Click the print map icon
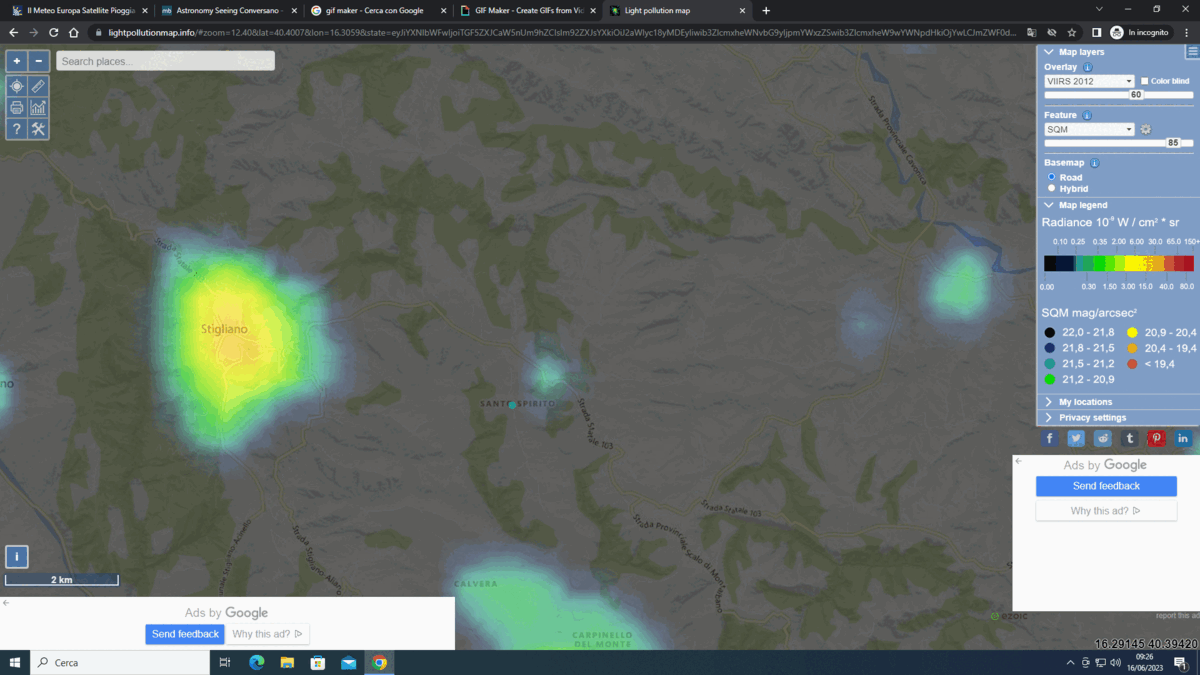The image size is (1200, 675). 17,108
